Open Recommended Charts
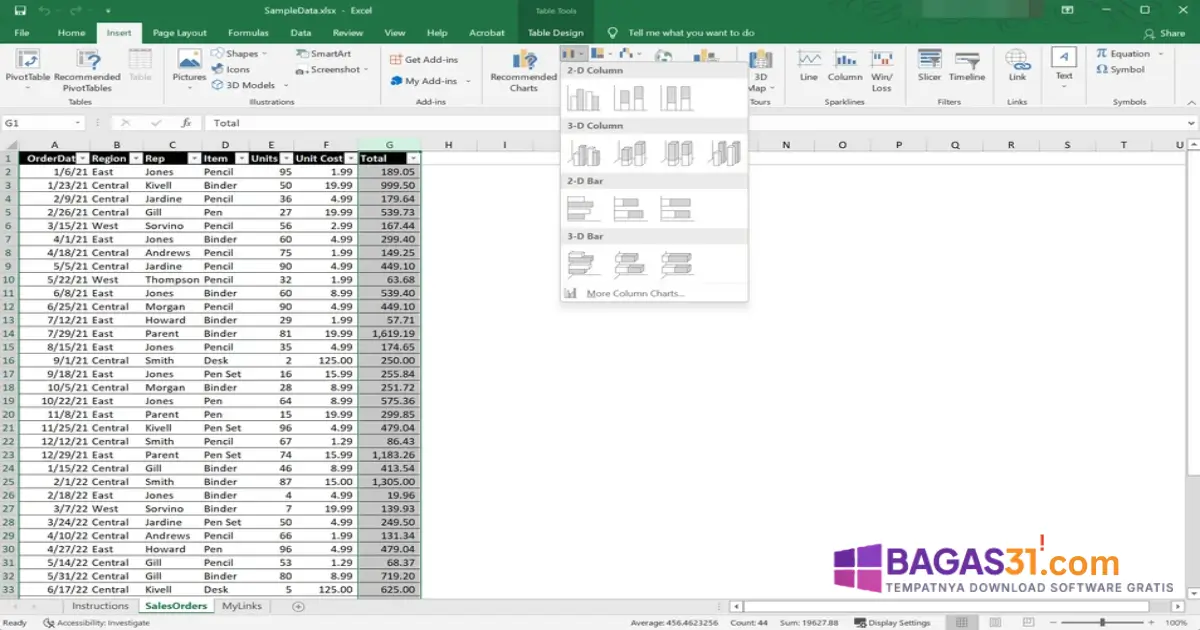The image size is (1200, 630). point(523,69)
